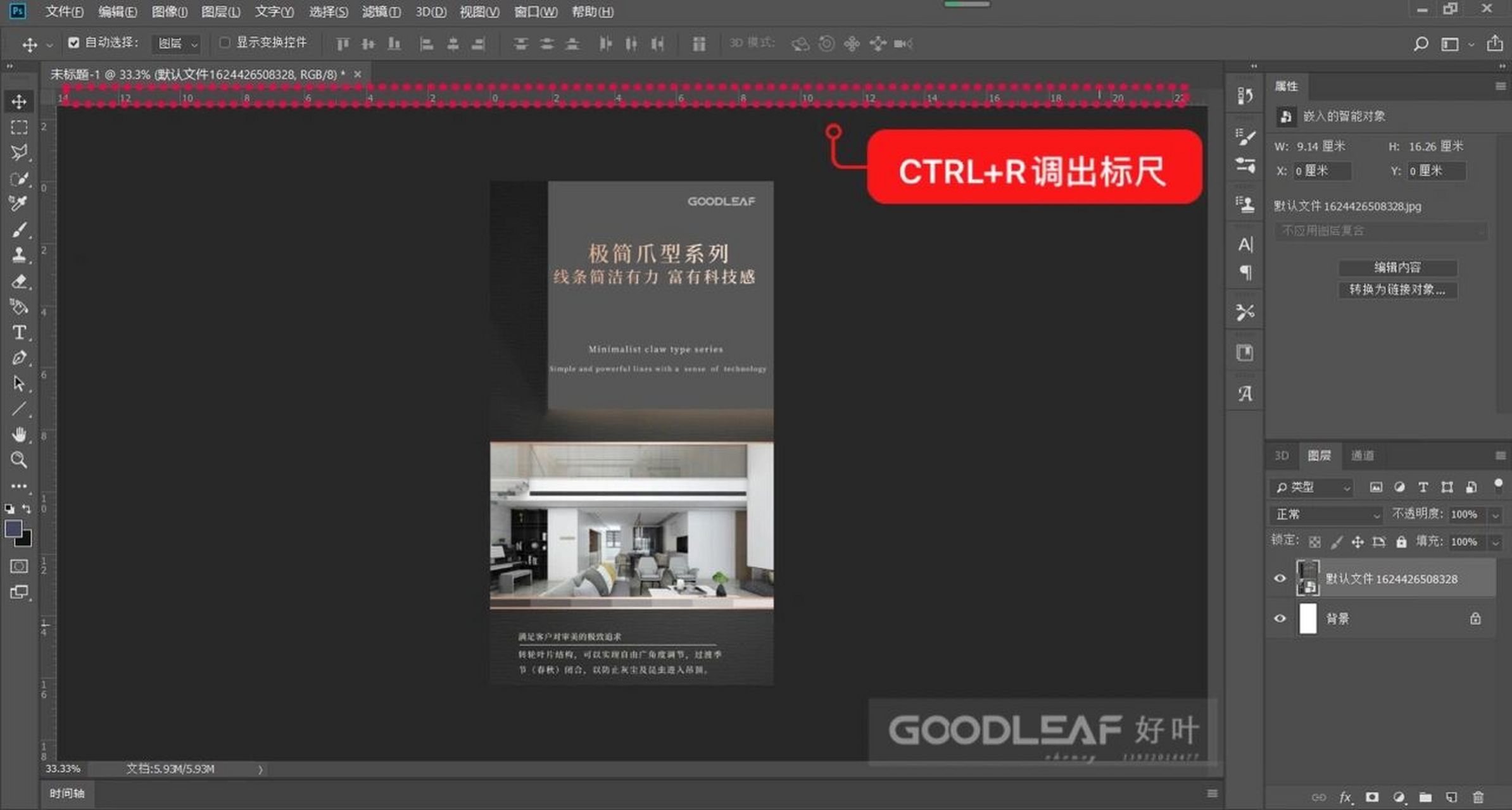Open the 图层 selection mode dropdown
Image resolution: width=1512 pixels, height=810 pixels.
[x=175, y=43]
